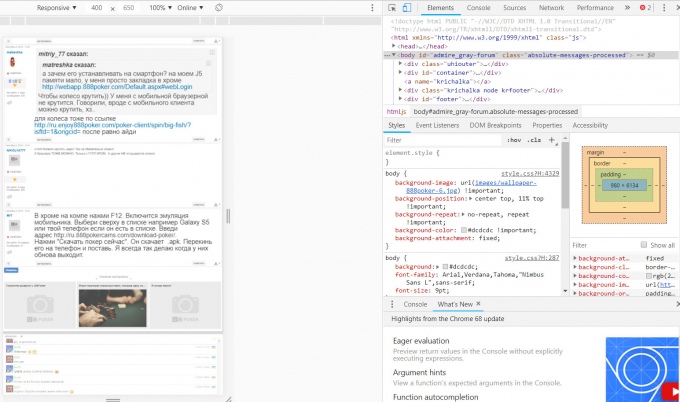
Task: Toggle the :hov element state panel
Action: coord(514,140)
